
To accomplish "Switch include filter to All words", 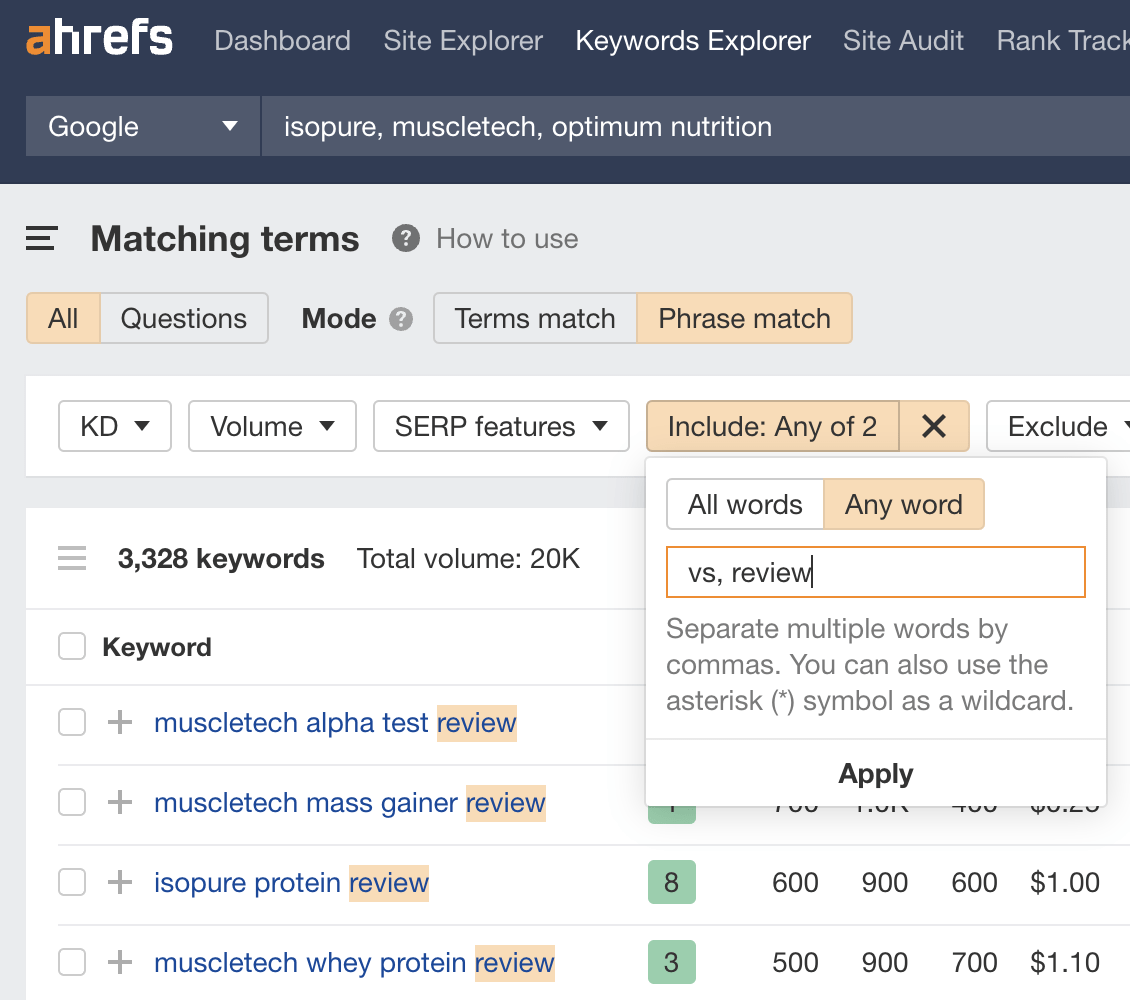I will tap(745, 504).
